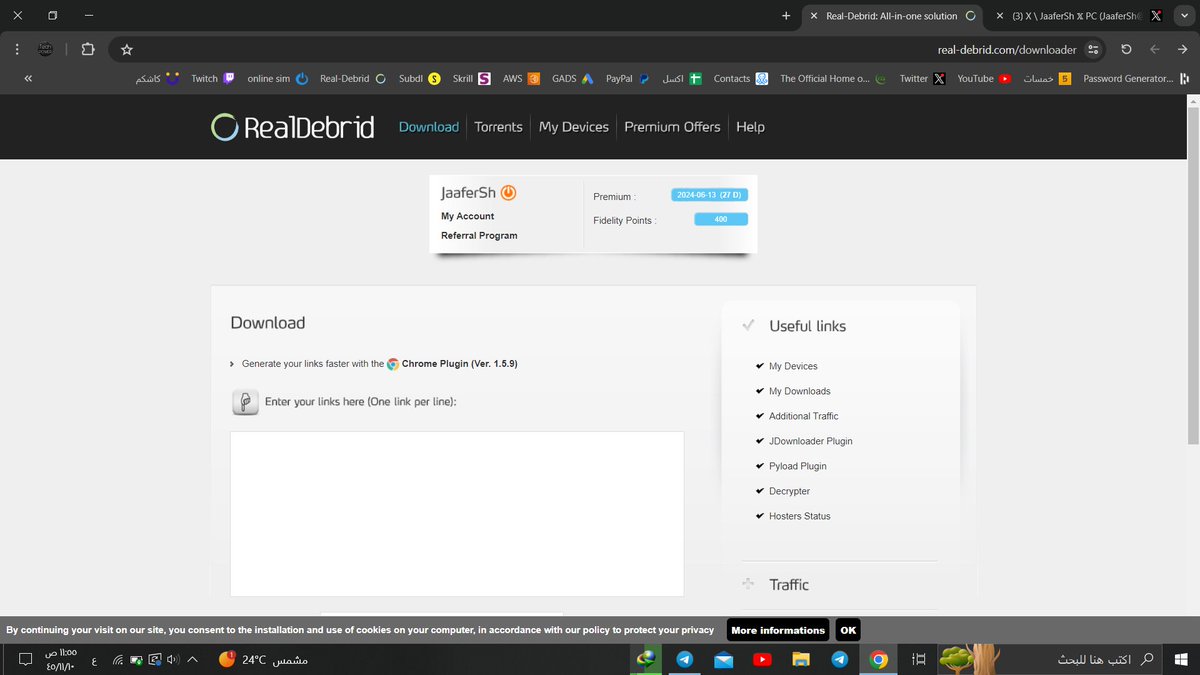Screen dimensions: 1200x675
Task: Open the Pyload Plugin link
Action: click(798, 466)
